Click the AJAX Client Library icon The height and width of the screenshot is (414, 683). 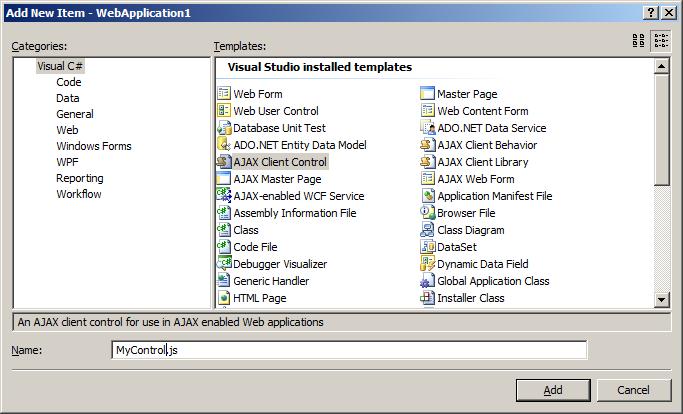coord(427,162)
